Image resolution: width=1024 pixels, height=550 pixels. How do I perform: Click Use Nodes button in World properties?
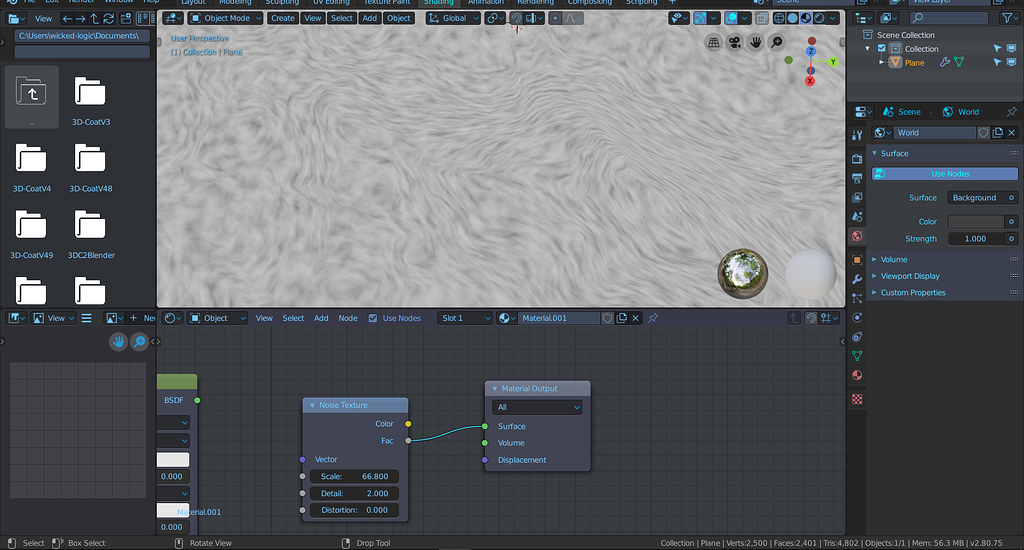[x=945, y=174]
